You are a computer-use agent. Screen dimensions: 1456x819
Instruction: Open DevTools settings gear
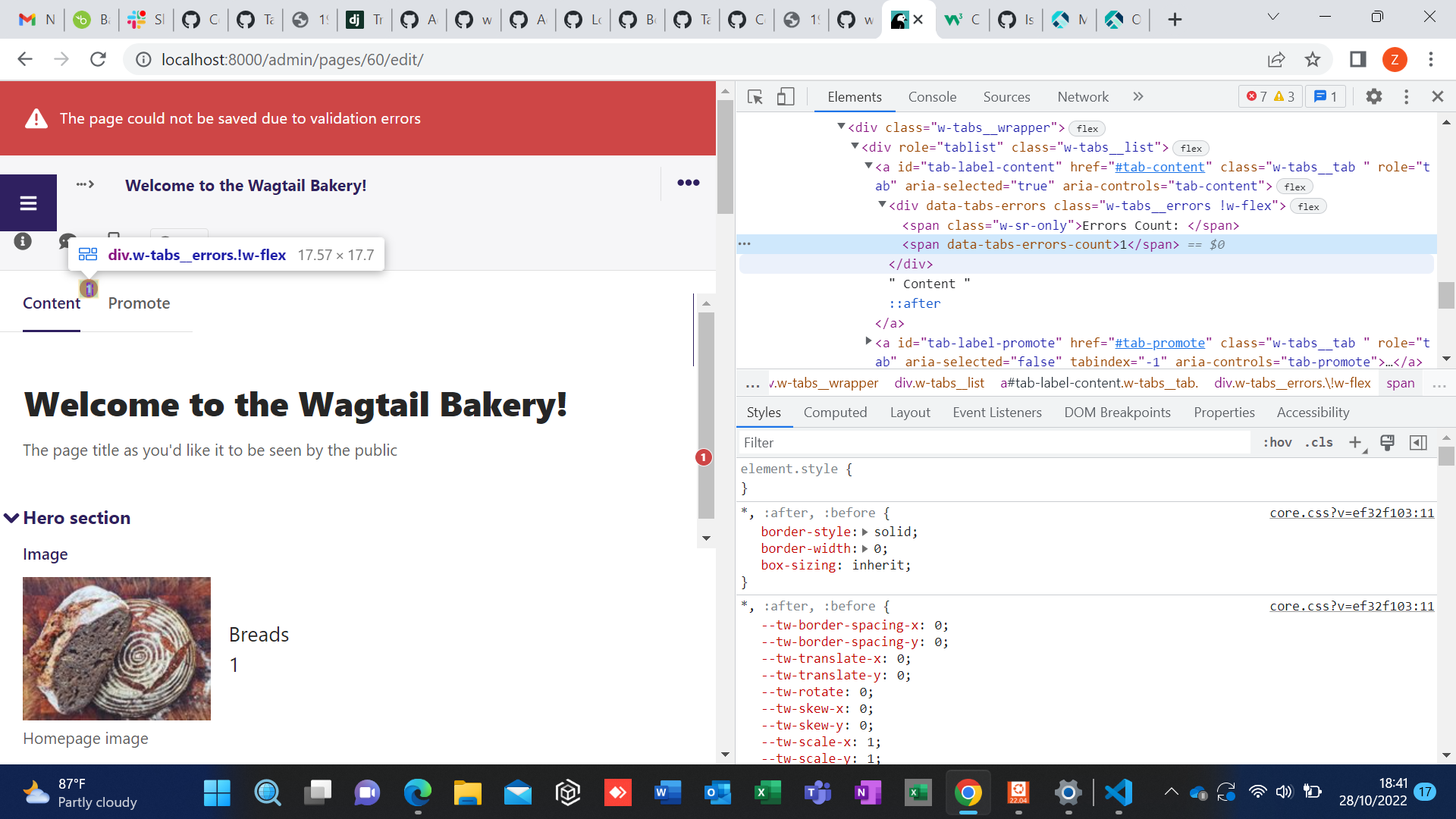pyautogui.click(x=1373, y=96)
